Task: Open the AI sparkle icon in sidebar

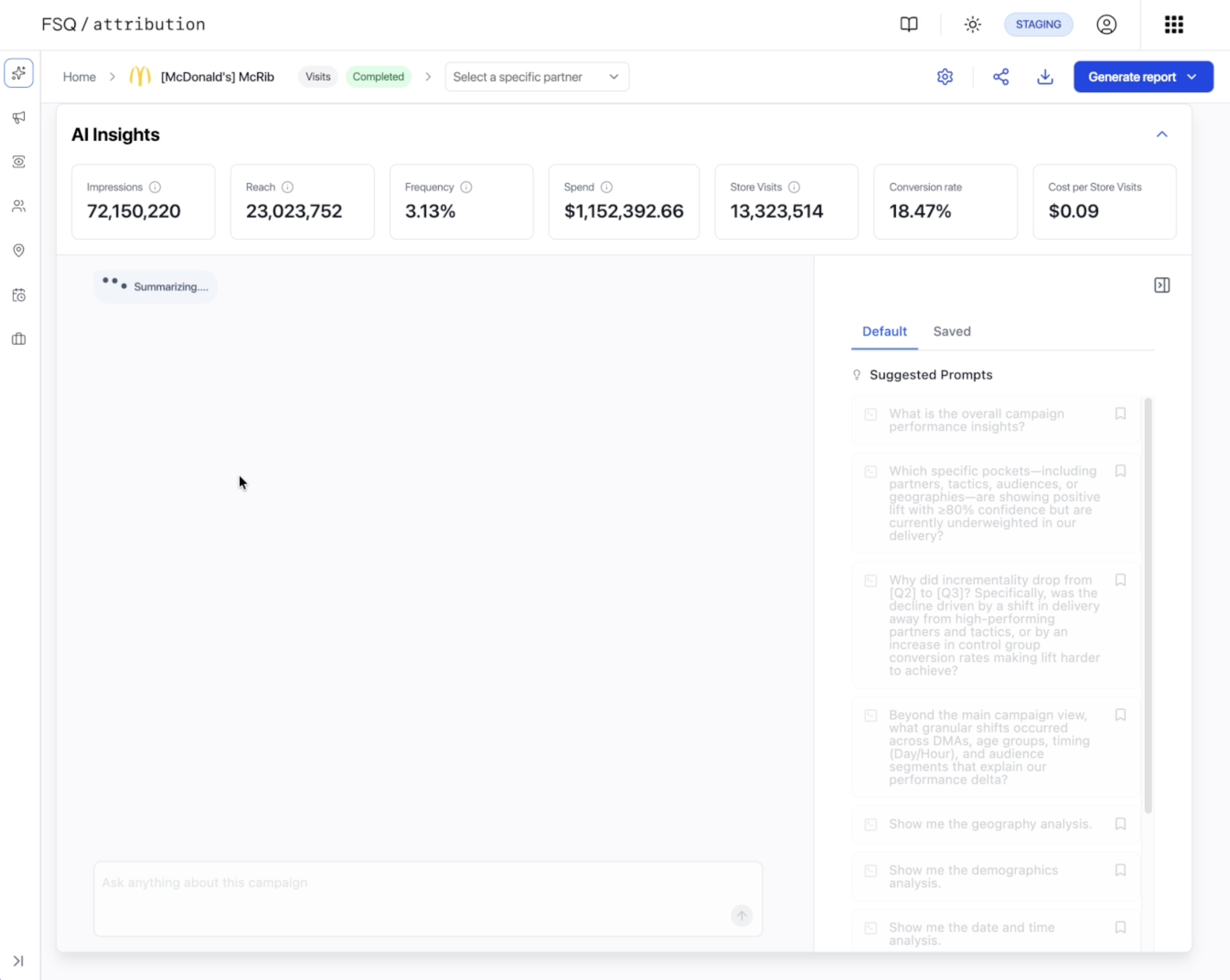Action: (x=19, y=73)
